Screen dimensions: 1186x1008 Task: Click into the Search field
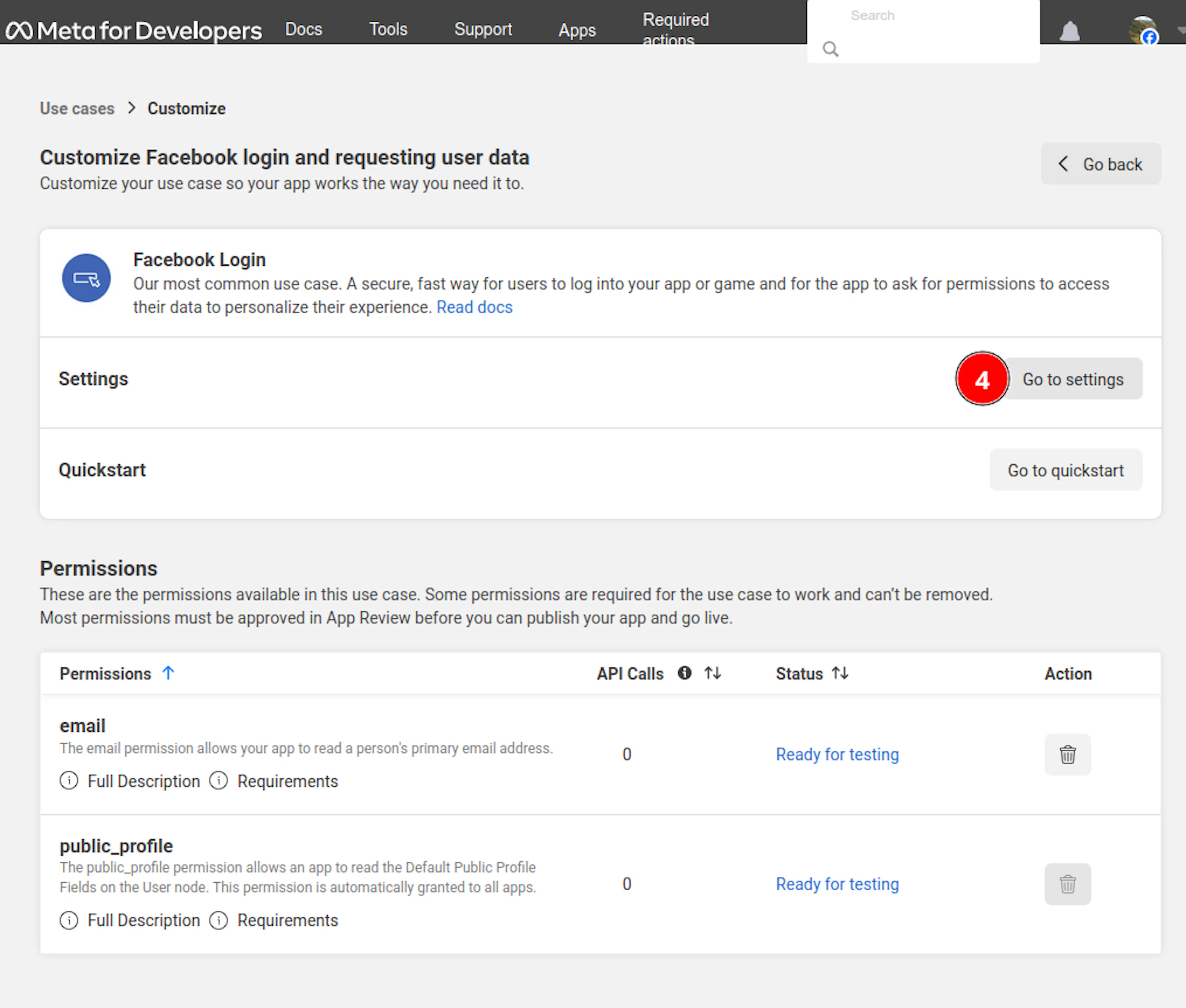click(923, 31)
